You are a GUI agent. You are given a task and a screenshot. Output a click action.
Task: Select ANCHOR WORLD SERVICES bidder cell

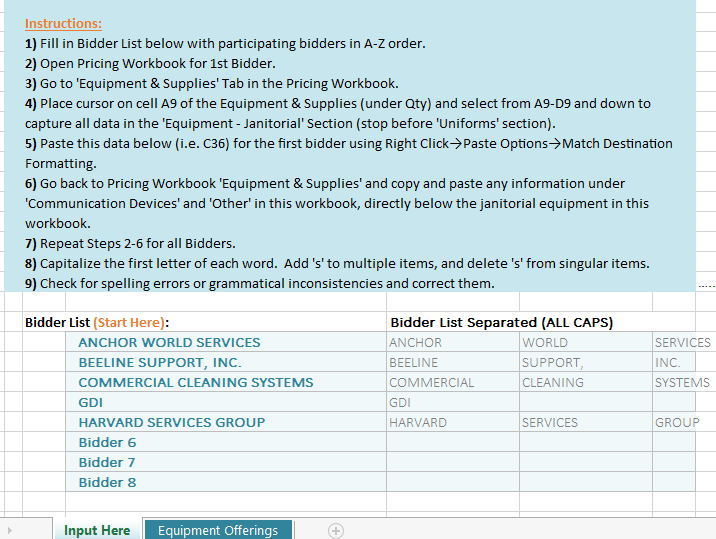226,342
